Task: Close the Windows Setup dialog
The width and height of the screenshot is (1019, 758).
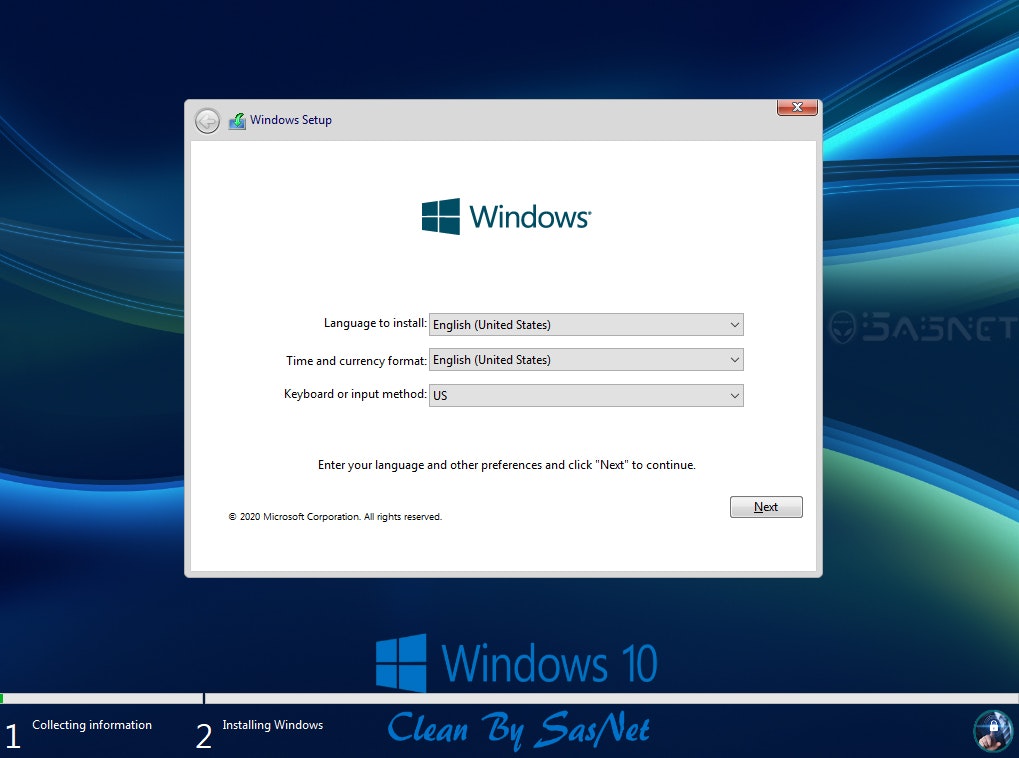Action: 797,107
